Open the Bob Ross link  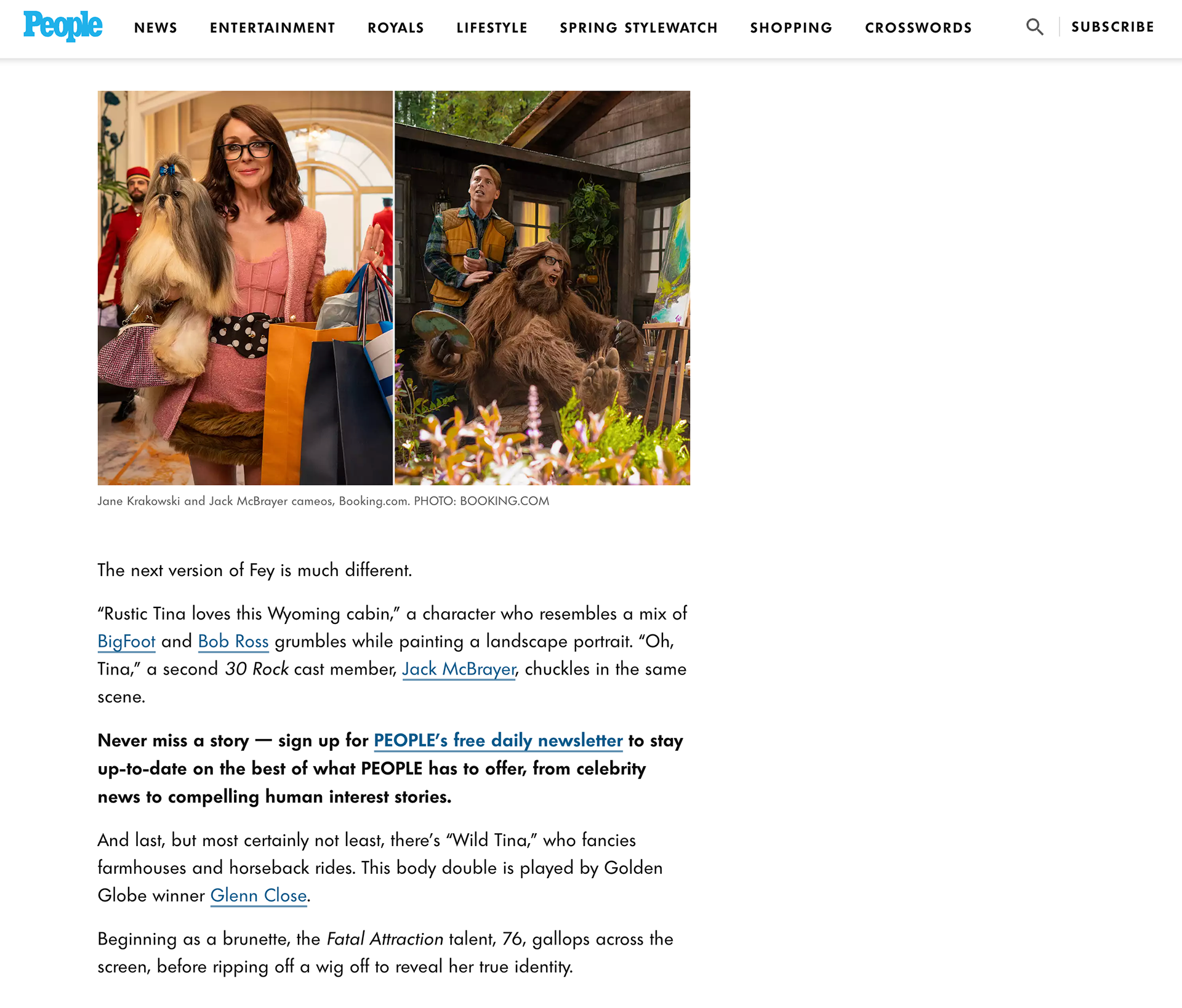[x=233, y=641]
